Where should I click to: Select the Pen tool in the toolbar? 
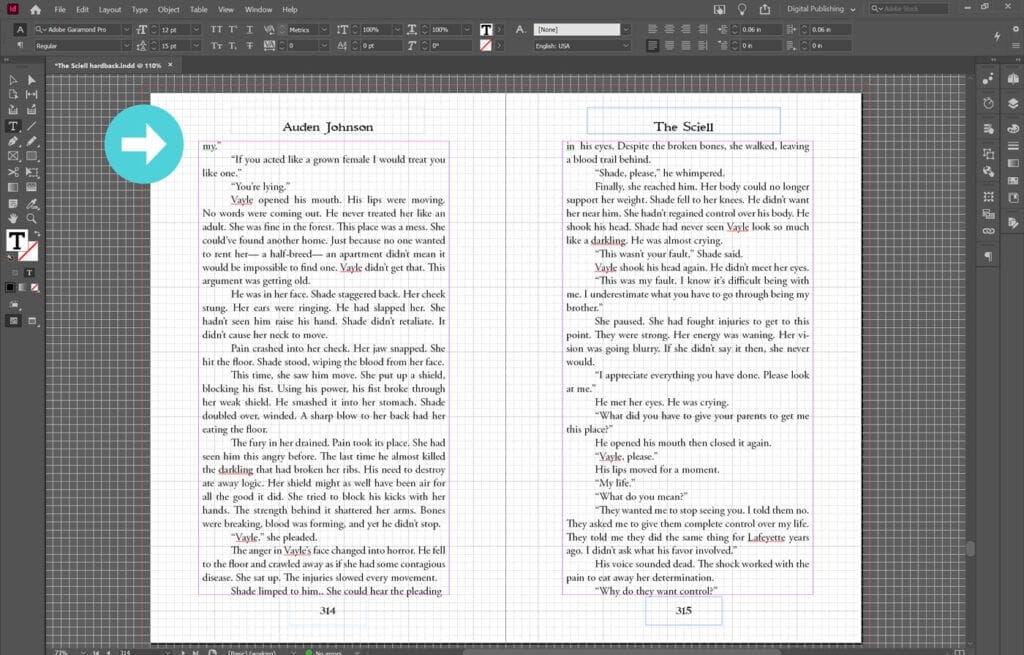click(x=13, y=142)
